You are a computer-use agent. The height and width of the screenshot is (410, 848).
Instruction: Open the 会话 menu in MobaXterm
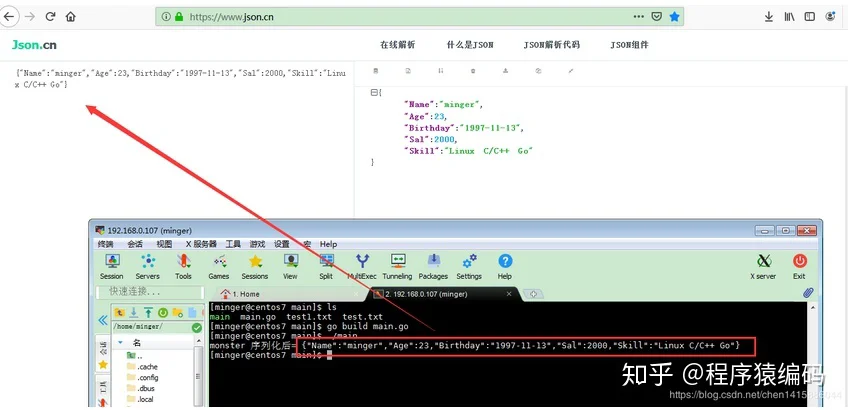tap(135, 244)
